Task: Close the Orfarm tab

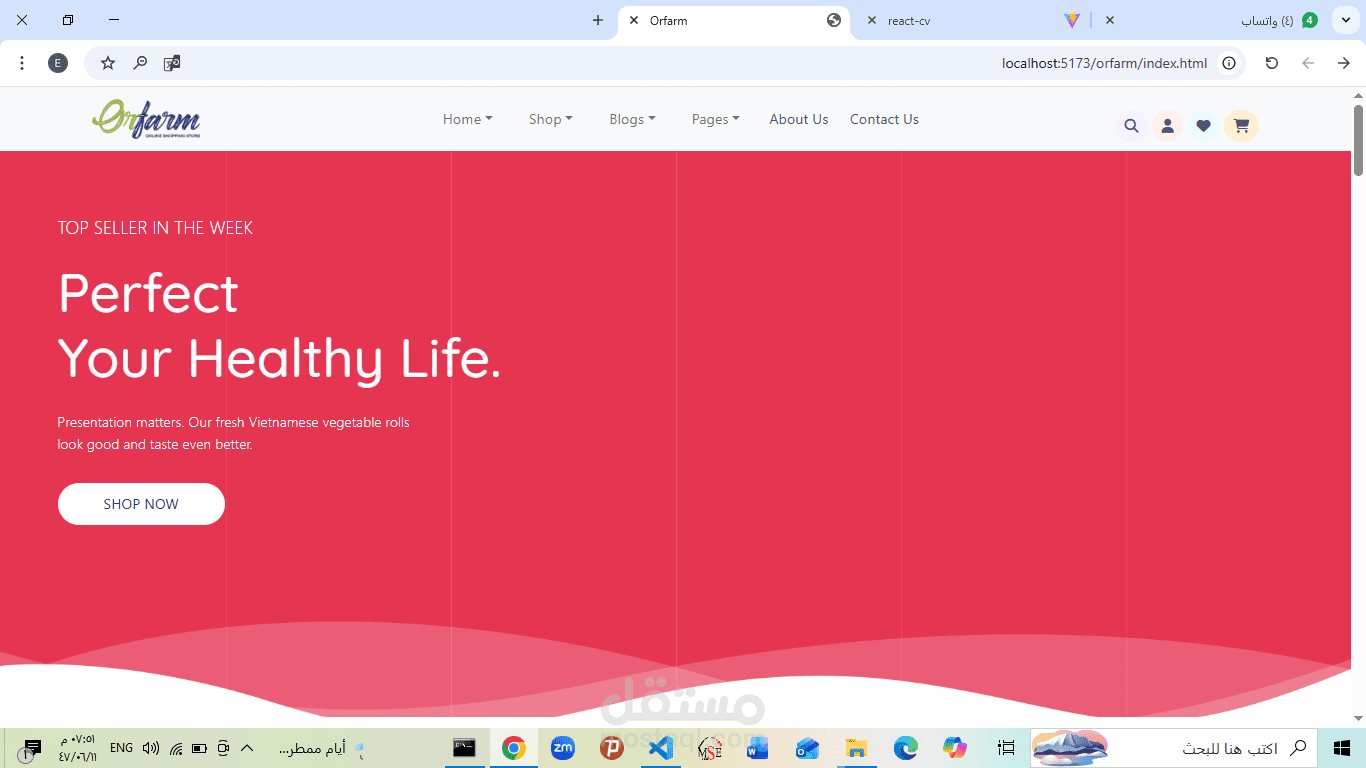Action: pyautogui.click(x=634, y=20)
